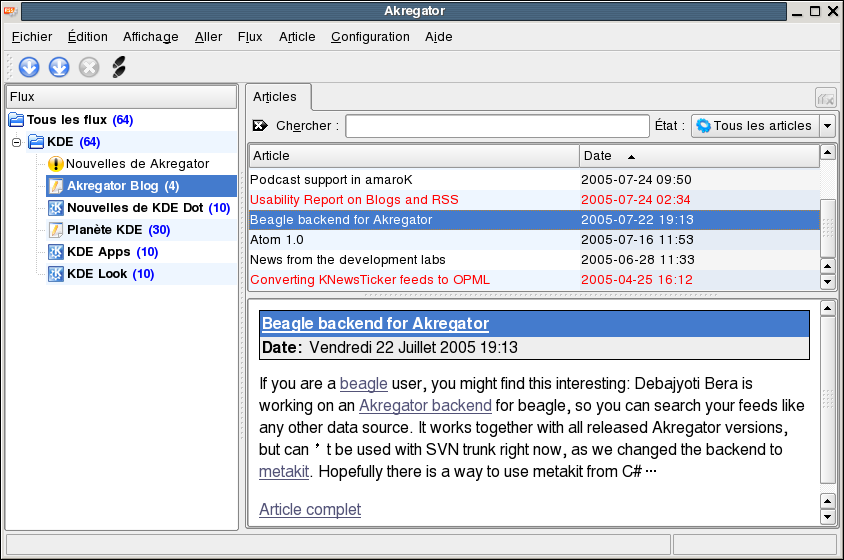Sort articles by the Date column header
The image size is (844, 560).
pos(699,156)
